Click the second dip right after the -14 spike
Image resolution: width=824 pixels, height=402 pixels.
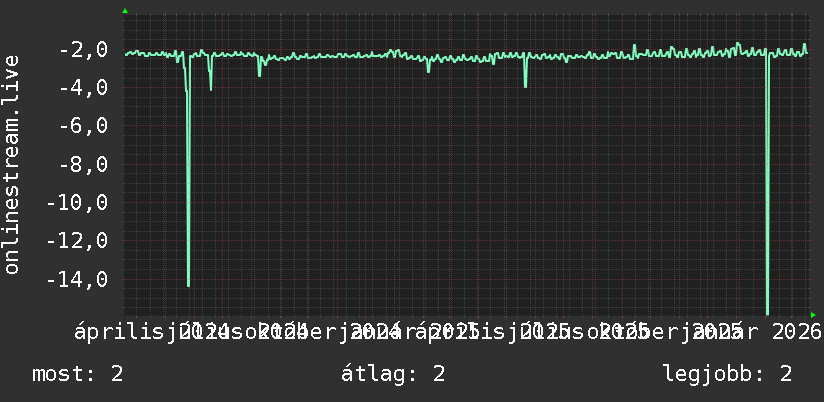211,87
